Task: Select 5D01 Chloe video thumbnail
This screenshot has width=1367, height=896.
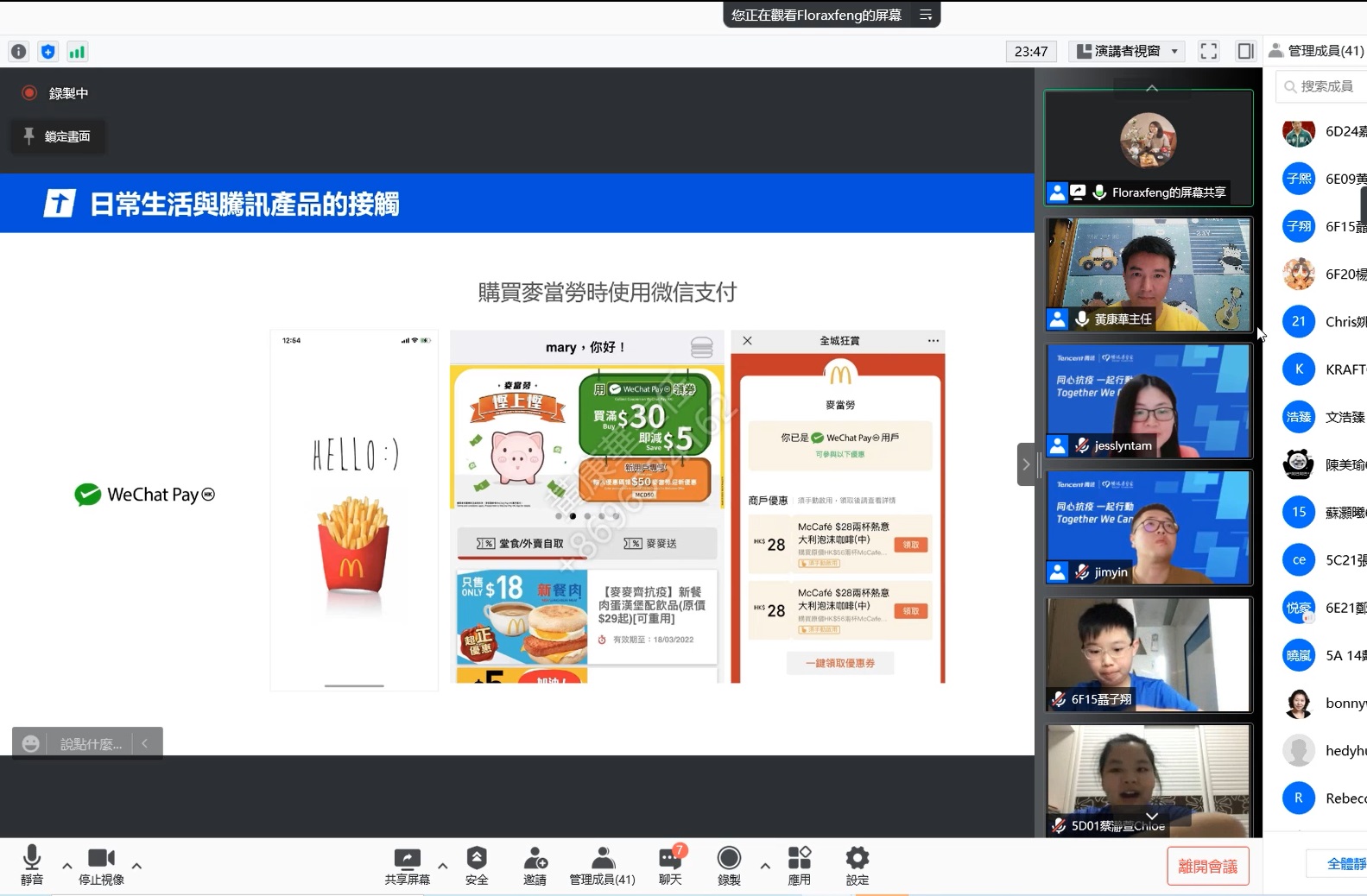Action: coord(1149,779)
